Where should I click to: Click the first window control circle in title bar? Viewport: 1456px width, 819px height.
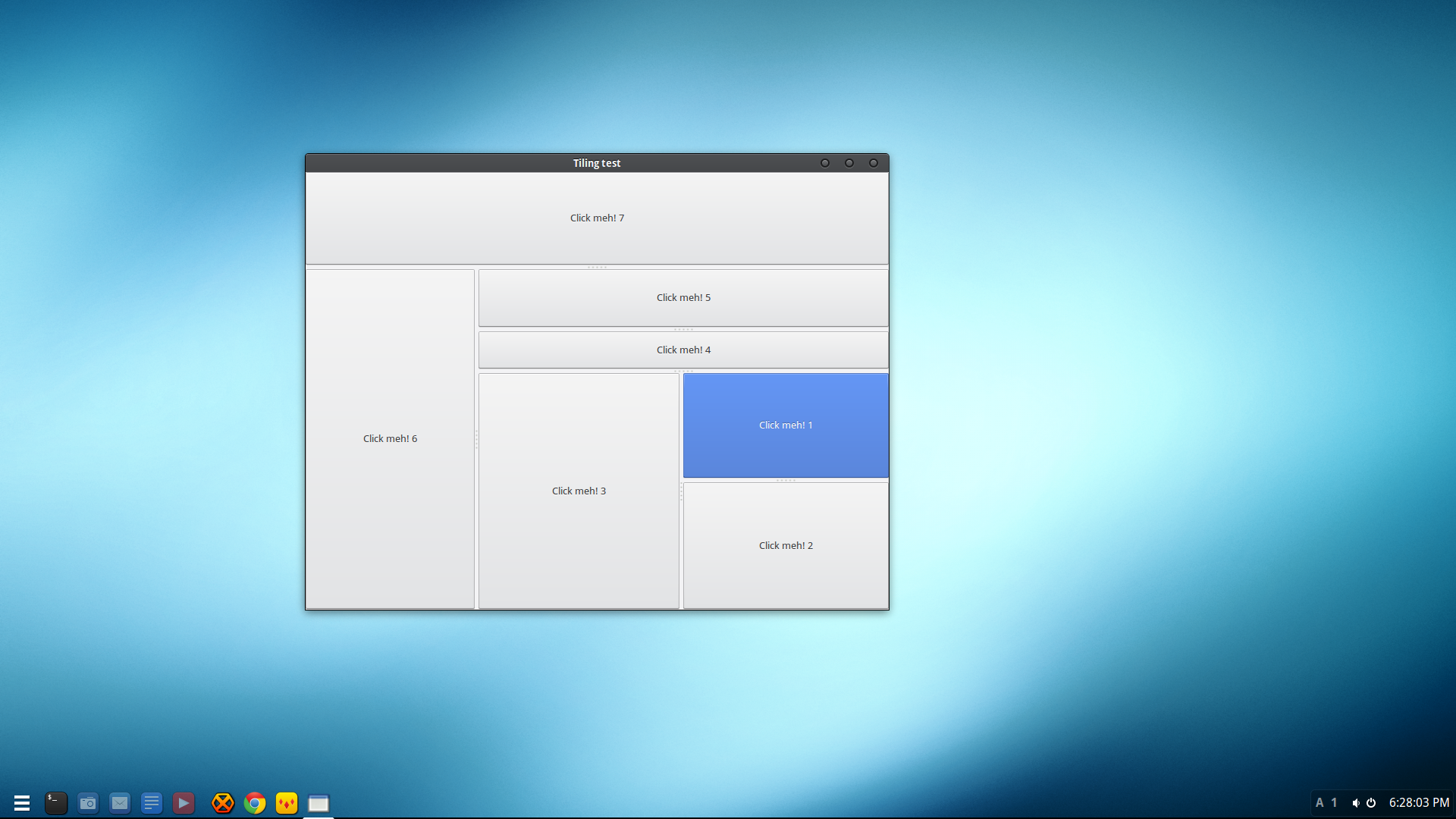[x=825, y=163]
